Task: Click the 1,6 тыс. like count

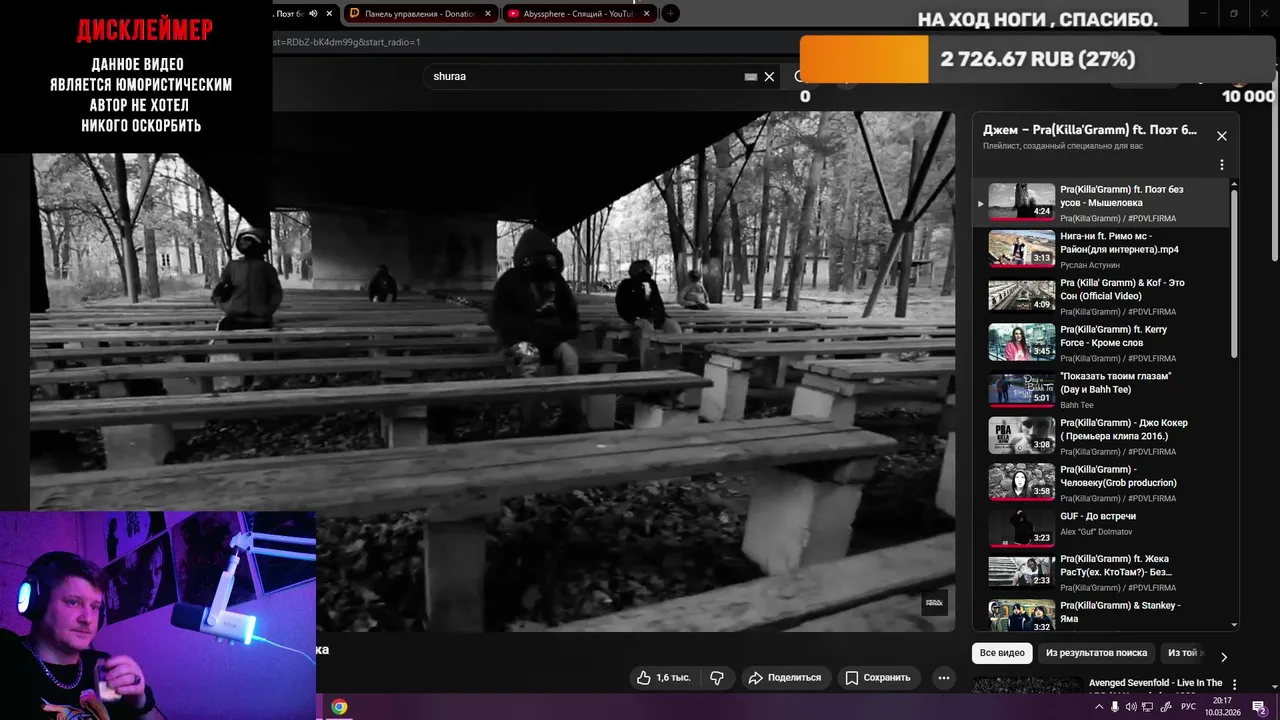Action: coord(673,677)
